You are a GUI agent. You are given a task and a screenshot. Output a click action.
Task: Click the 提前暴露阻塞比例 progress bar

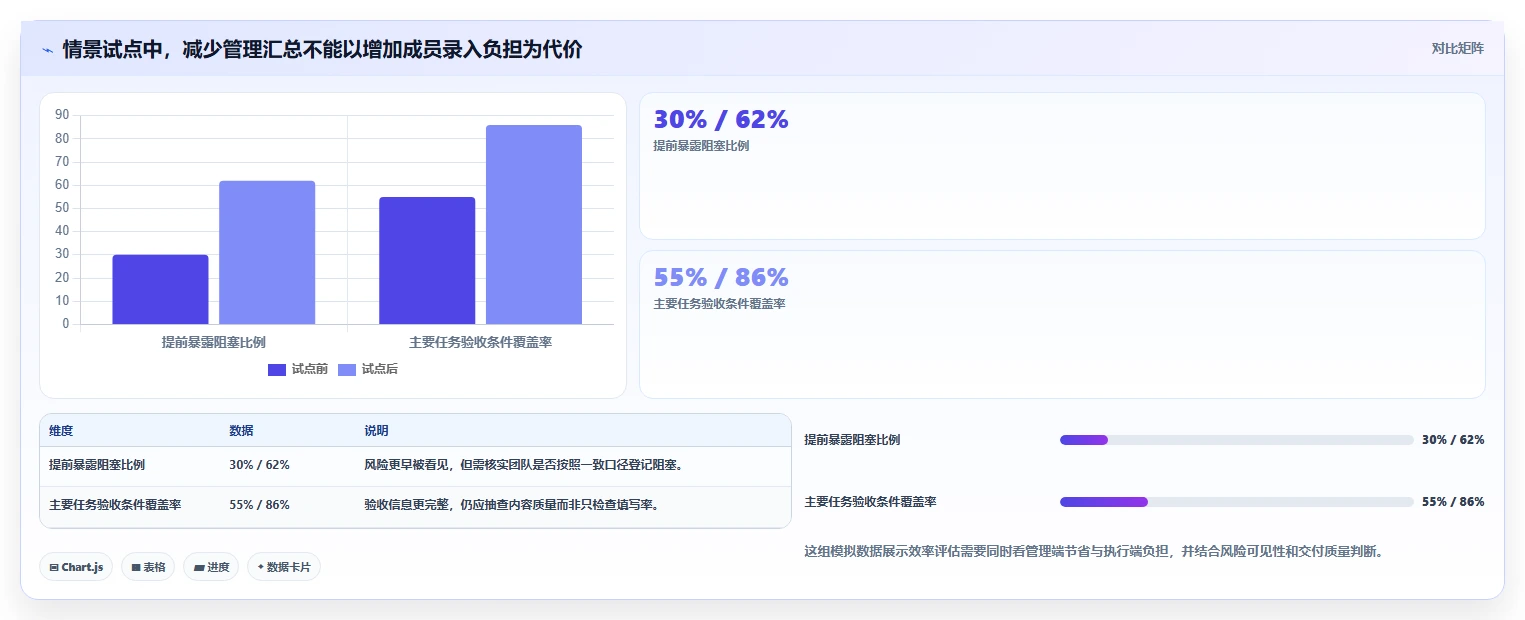(1237, 440)
